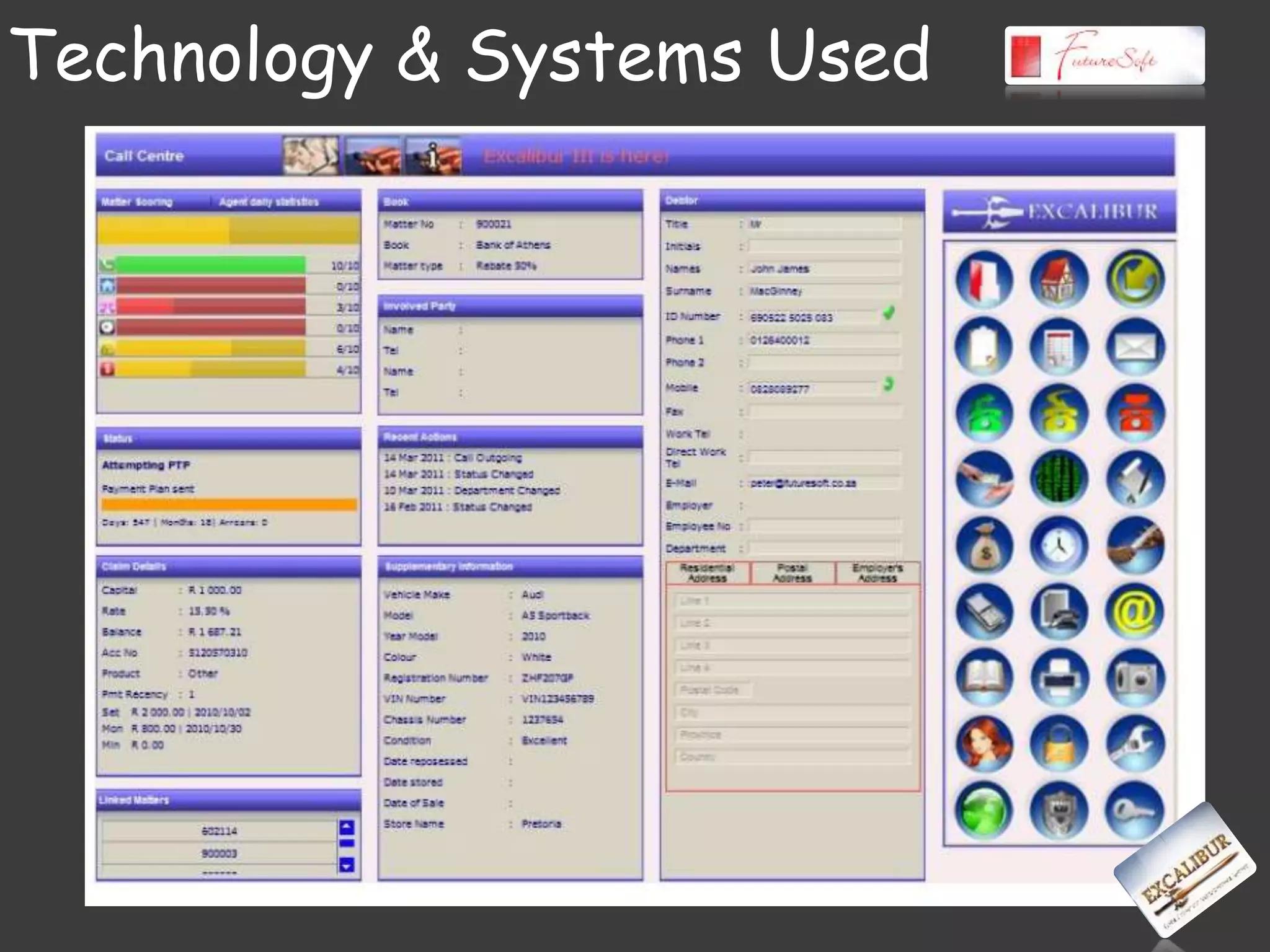Click the address Line 1 field
1270x952 pixels.
pos(792,601)
